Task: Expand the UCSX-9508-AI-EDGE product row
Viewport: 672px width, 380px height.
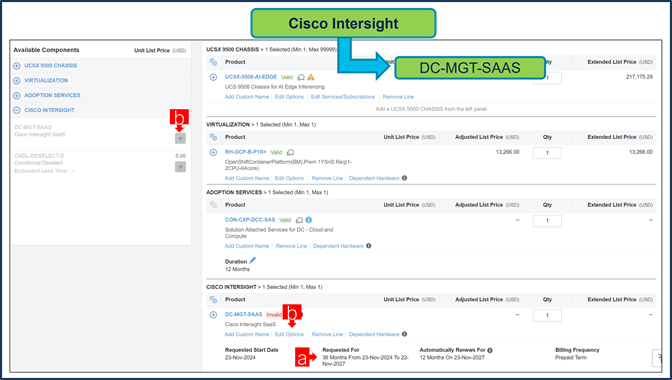Action: (213, 77)
